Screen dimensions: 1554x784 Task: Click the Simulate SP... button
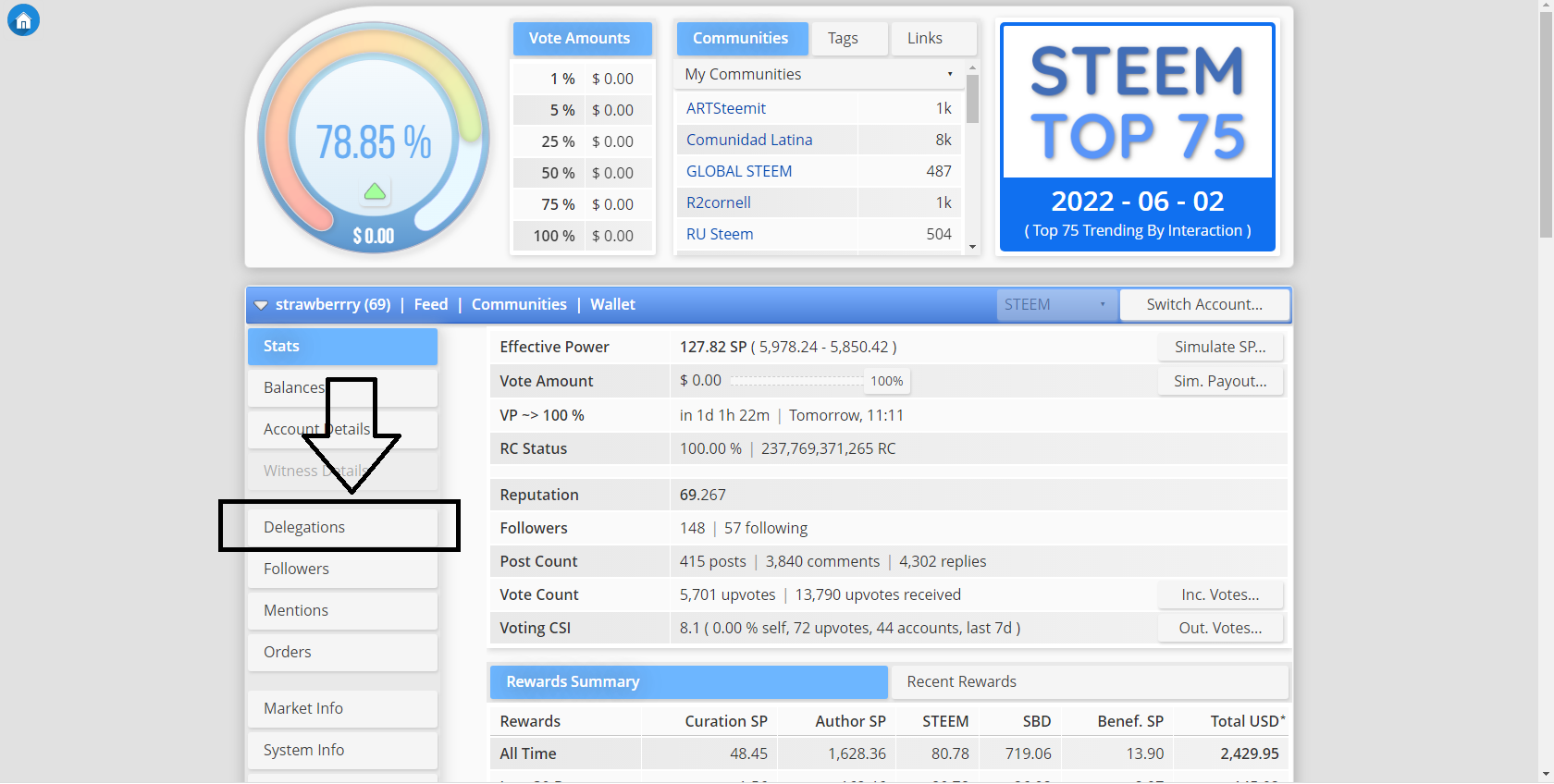1220,347
